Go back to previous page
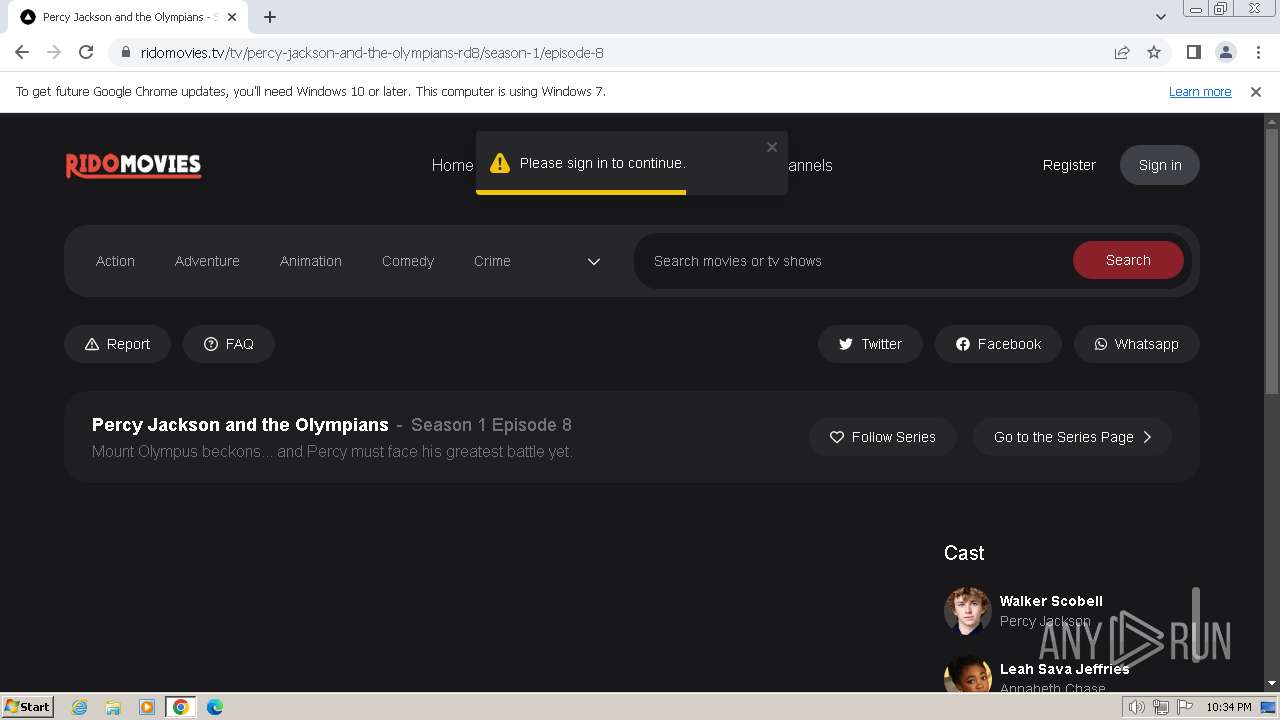 (22, 52)
